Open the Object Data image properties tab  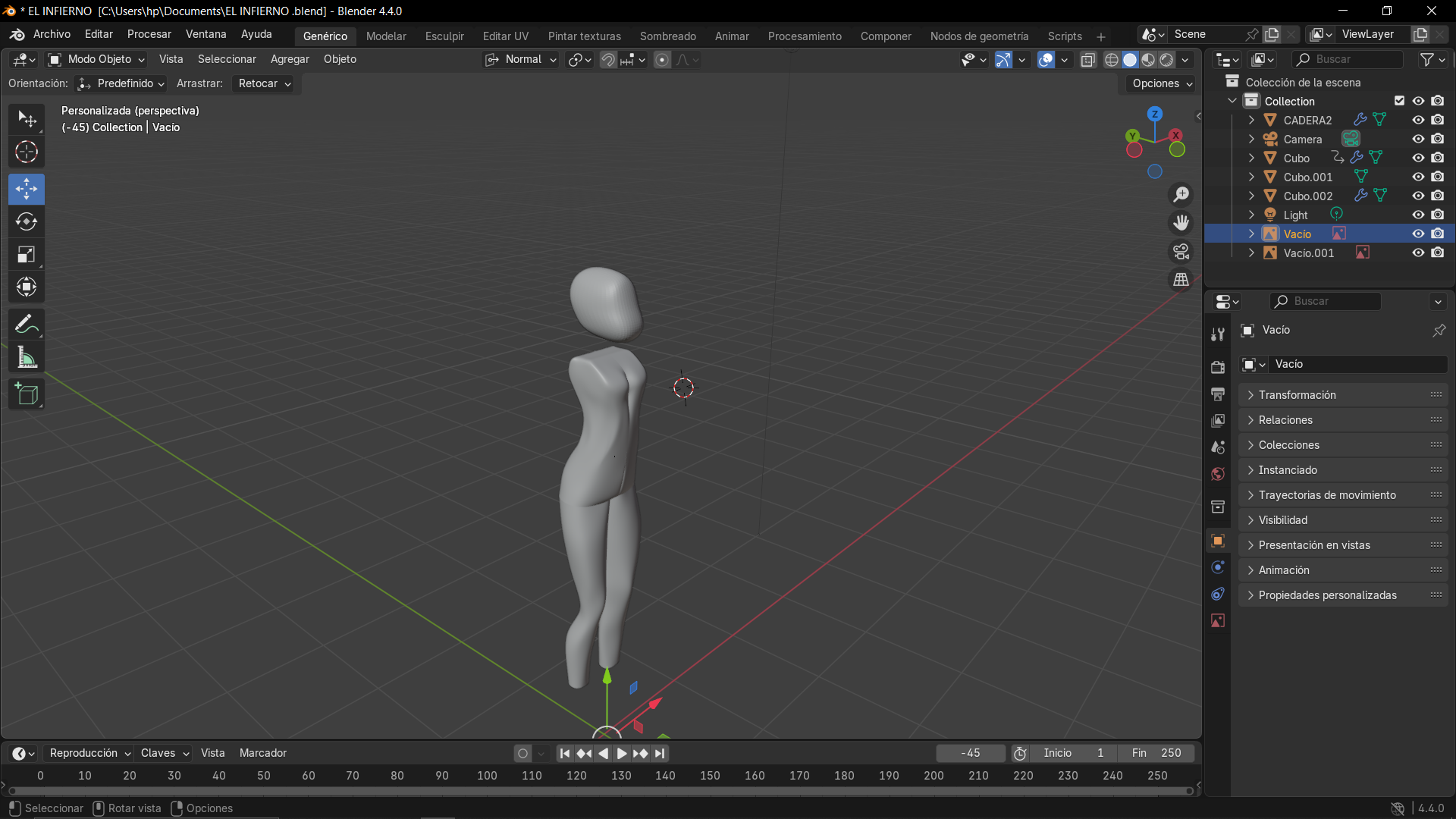coord(1218,621)
